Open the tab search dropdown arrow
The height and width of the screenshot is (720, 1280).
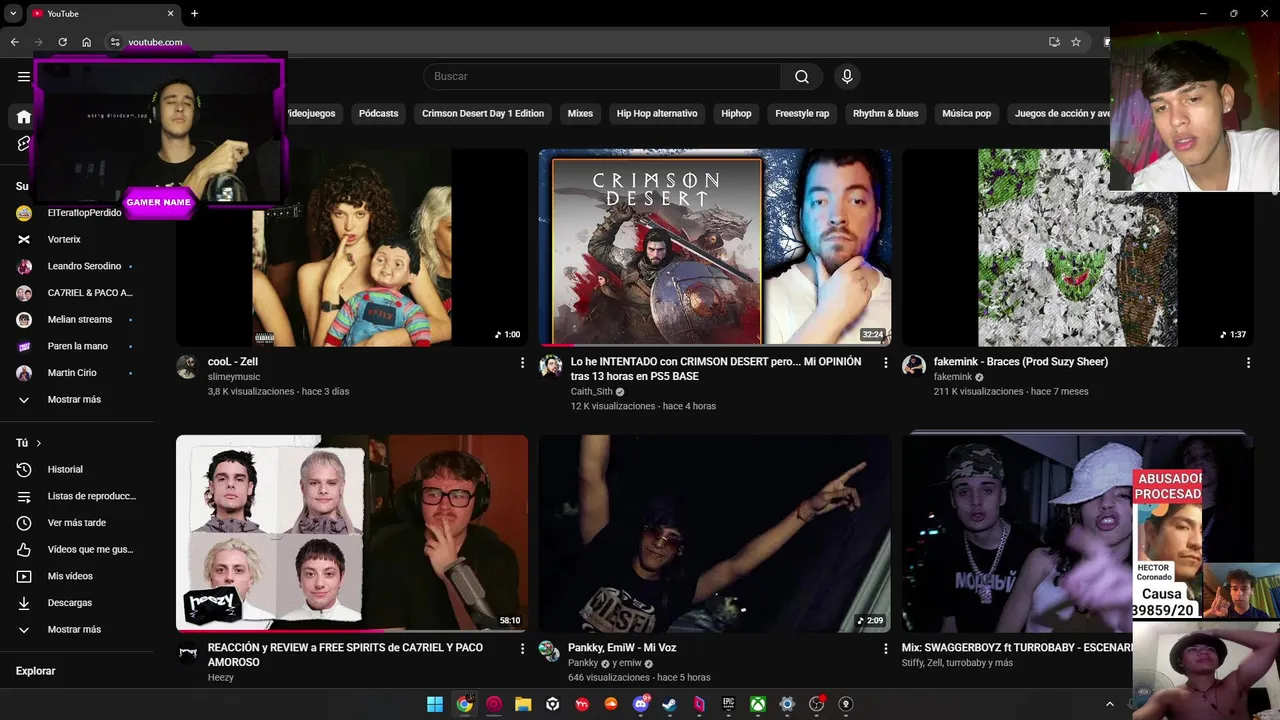(13, 13)
